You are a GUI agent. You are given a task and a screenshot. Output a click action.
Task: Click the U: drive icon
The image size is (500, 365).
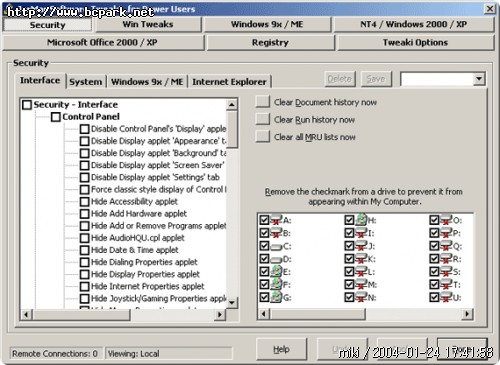point(446,297)
